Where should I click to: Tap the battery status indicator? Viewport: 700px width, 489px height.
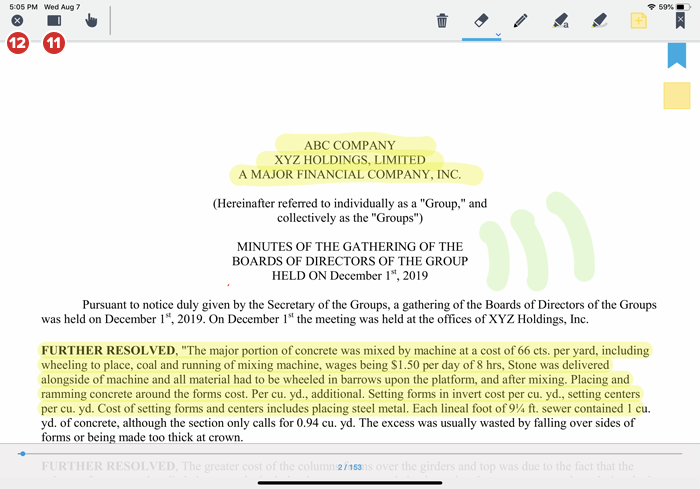pos(681,6)
